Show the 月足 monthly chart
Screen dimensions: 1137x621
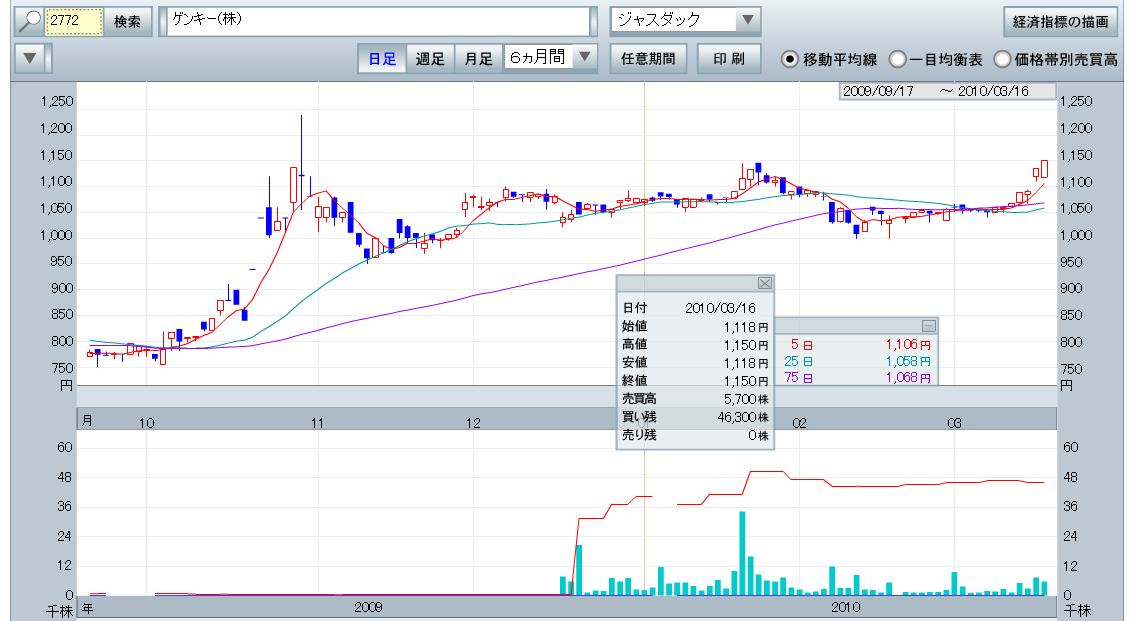coord(478,59)
